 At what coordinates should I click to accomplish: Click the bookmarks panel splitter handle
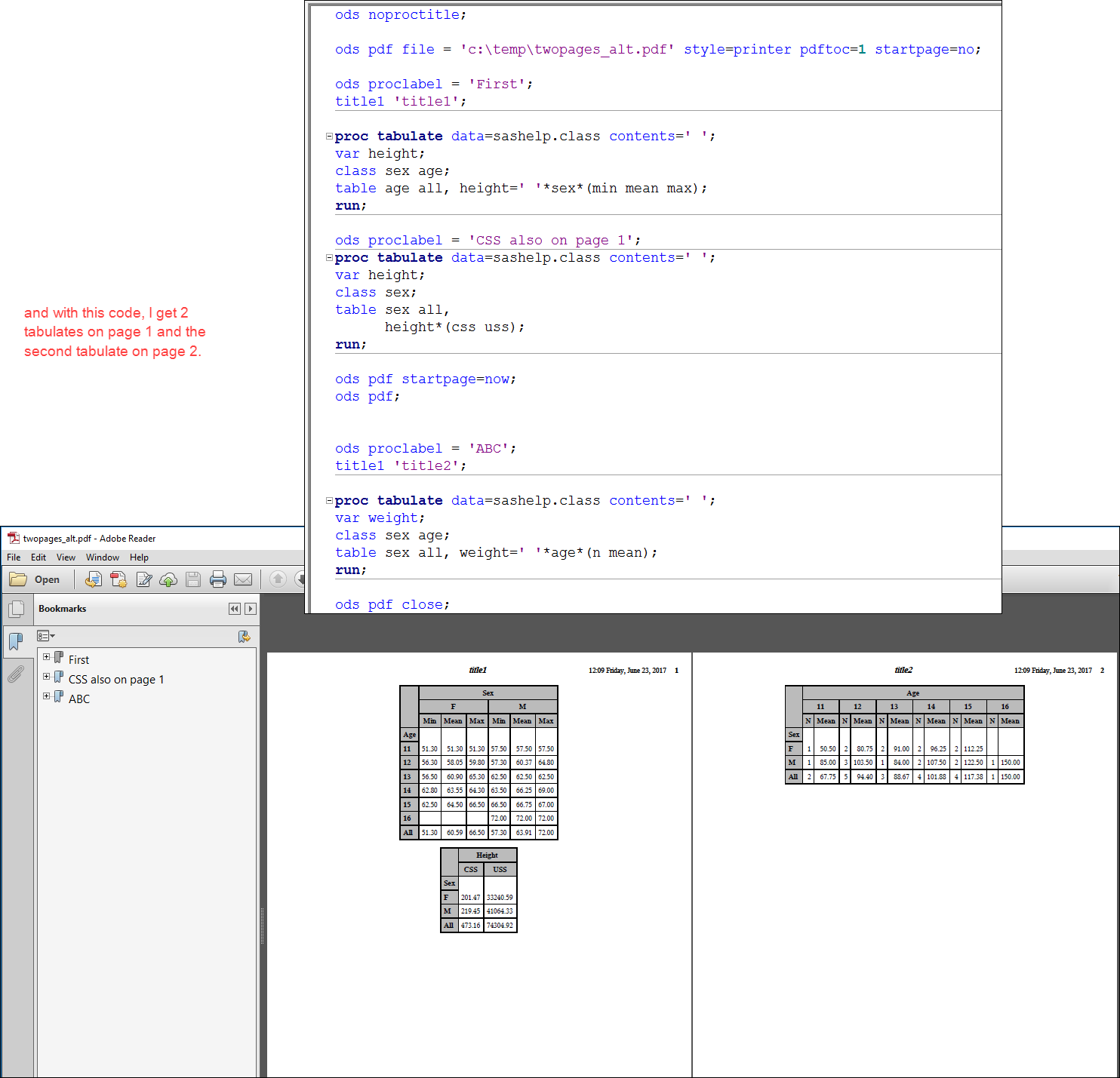coord(262,926)
